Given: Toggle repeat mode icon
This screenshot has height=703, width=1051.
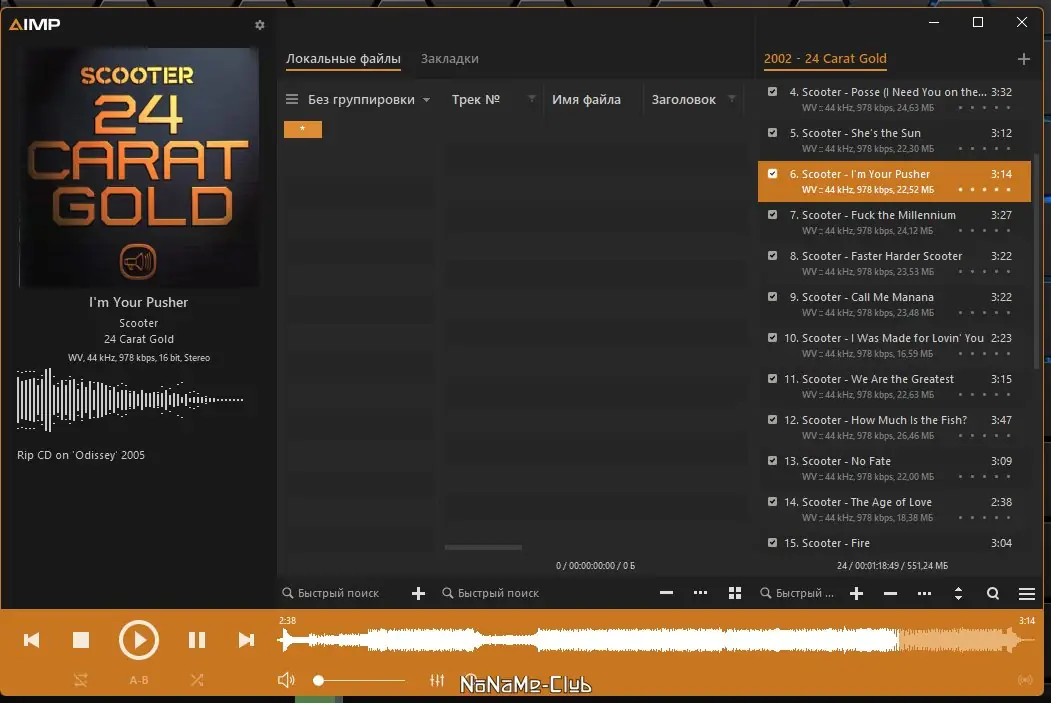Looking at the screenshot, I should (80, 680).
